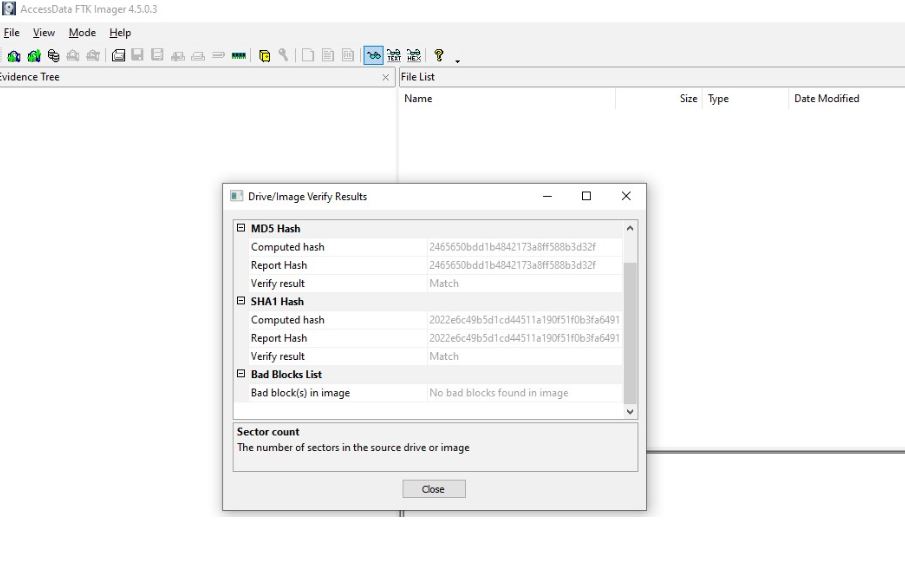
Task: Collapse the Bad Blocks List section
Action: click(241, 373)
